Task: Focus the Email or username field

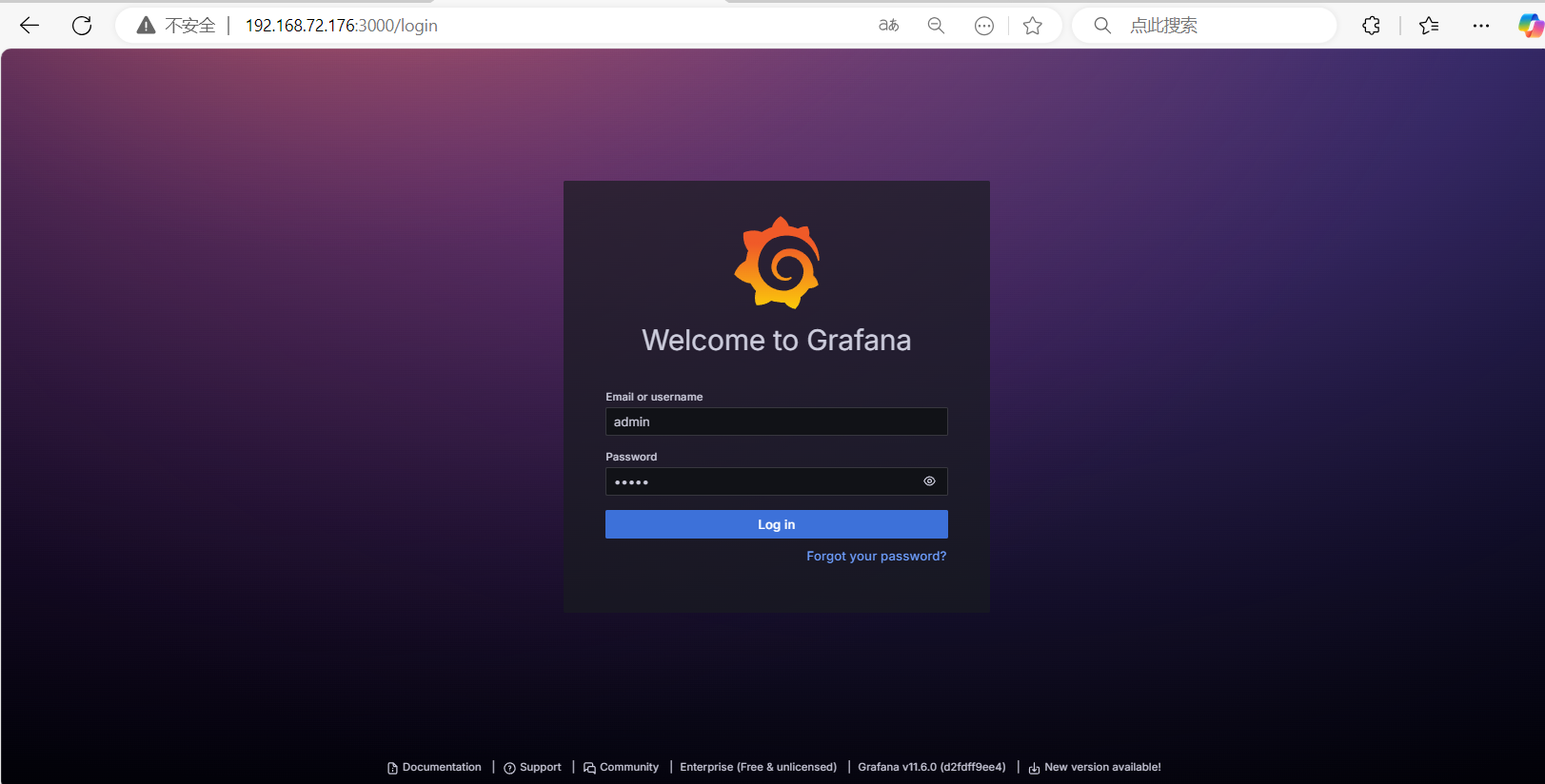Action: point(777,421)
